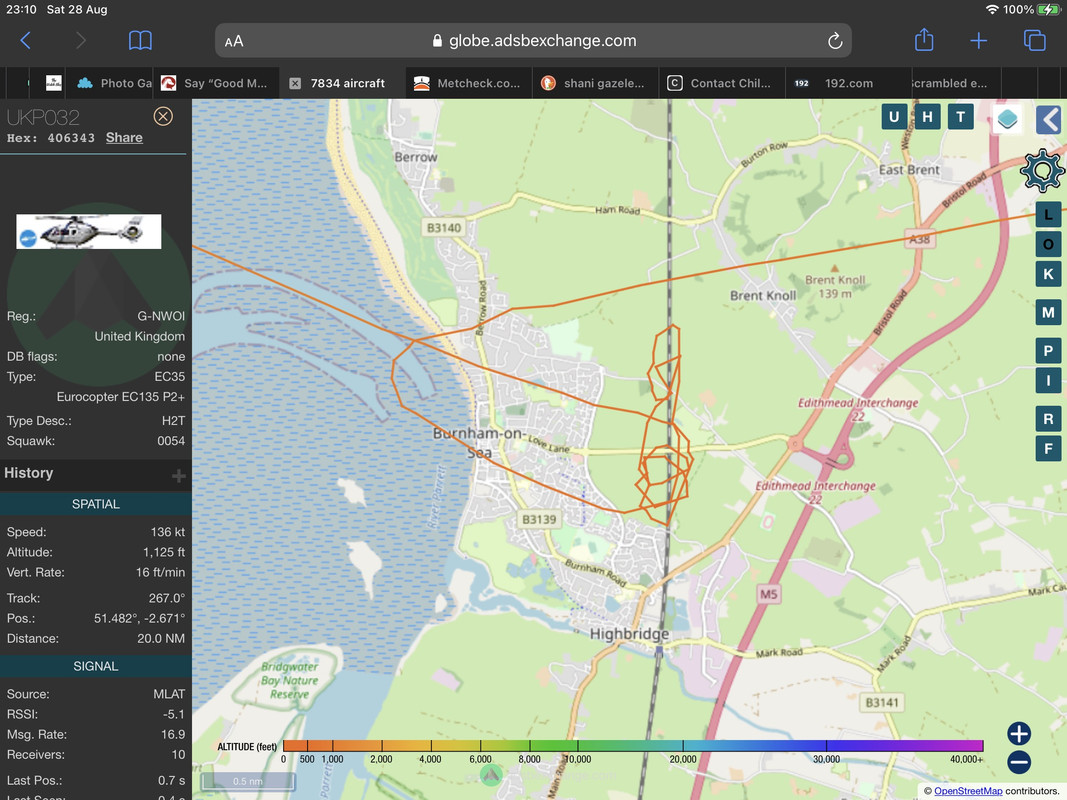Click the UKP032 callsign heading

point(43,117)
